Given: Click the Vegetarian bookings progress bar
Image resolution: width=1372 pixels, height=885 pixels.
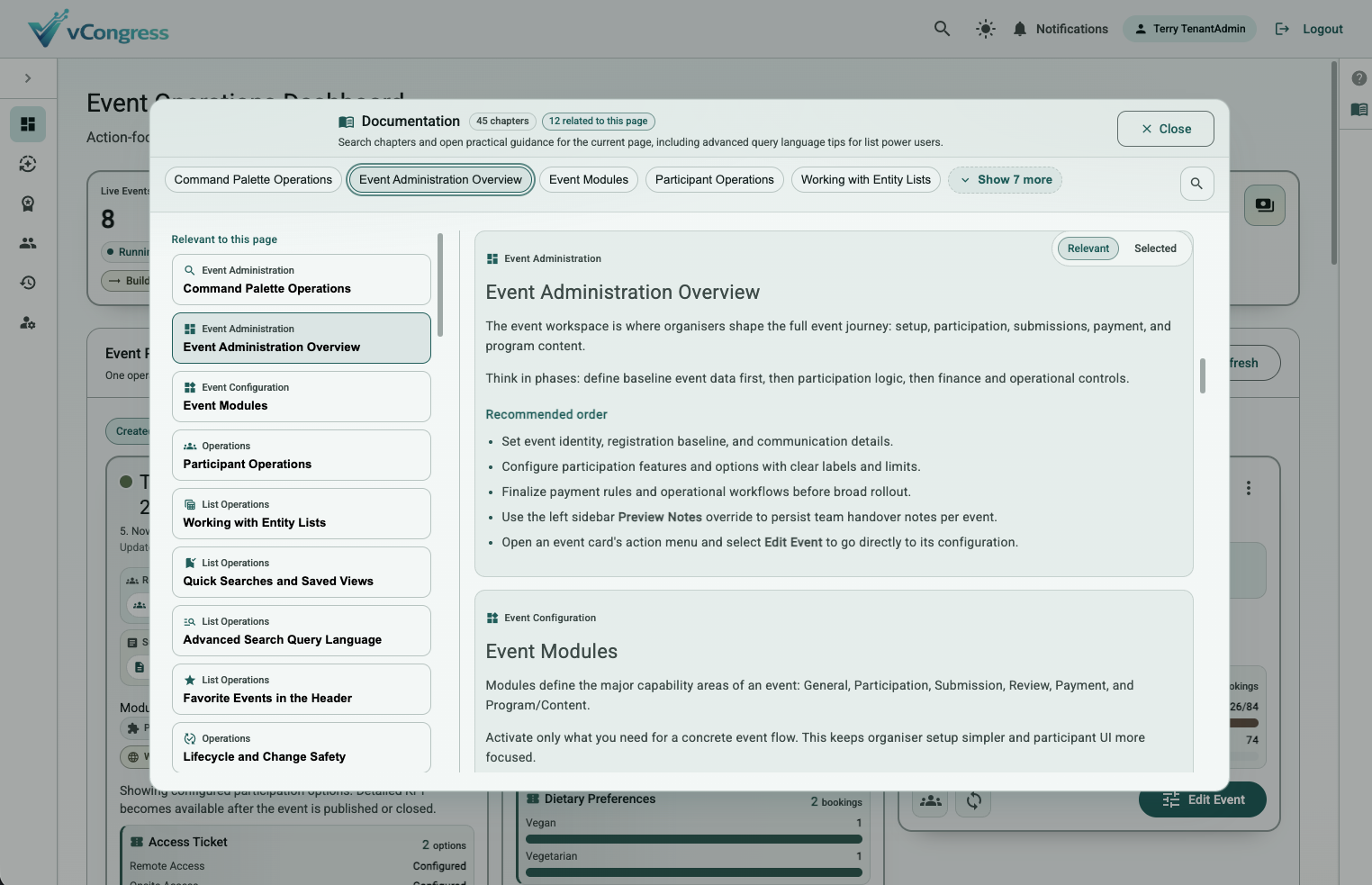Looking at the screenshot, I should coord(693,872).
